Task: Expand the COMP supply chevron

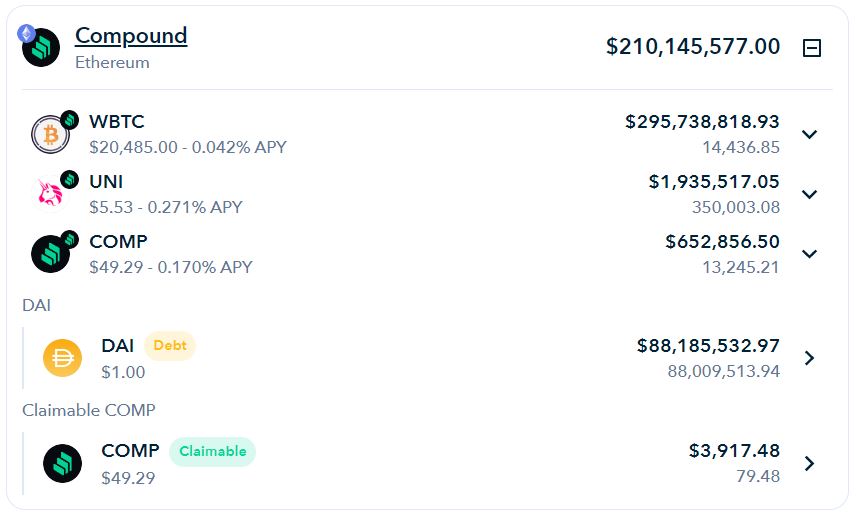Action: click(809, 254)
